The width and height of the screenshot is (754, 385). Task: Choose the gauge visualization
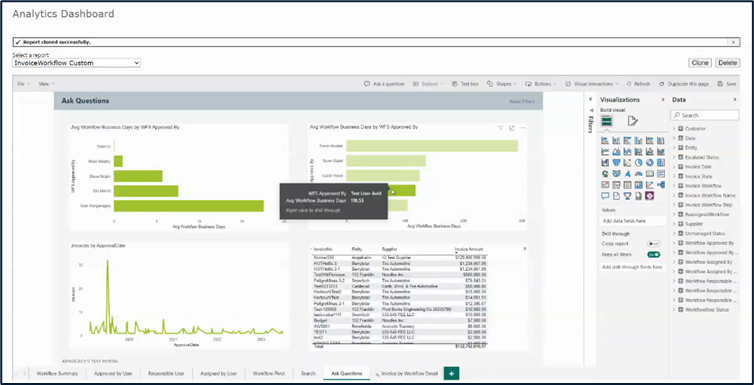point(639,174)
